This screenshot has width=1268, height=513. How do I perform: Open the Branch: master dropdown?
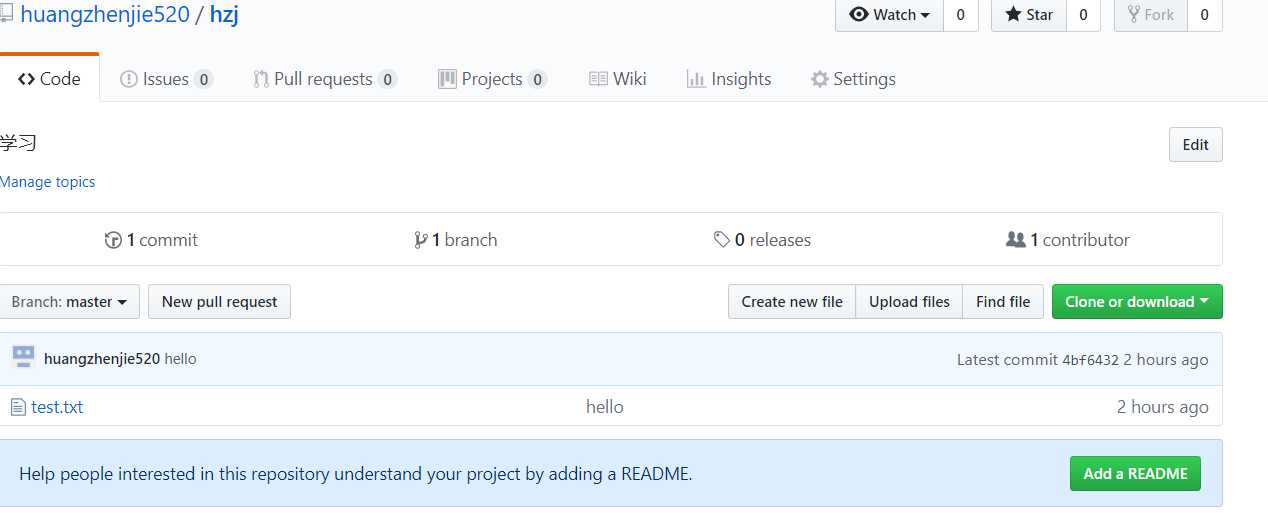pyautogui.click(x=69, y=302)
